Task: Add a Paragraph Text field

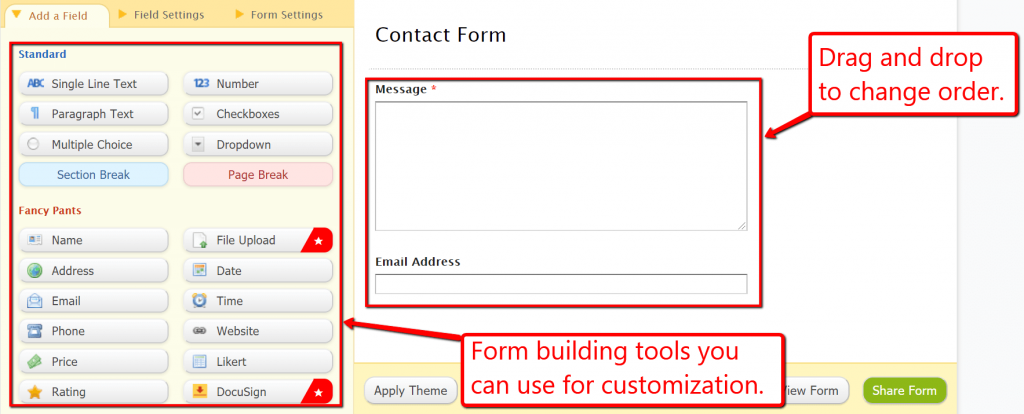Action: 93,114
